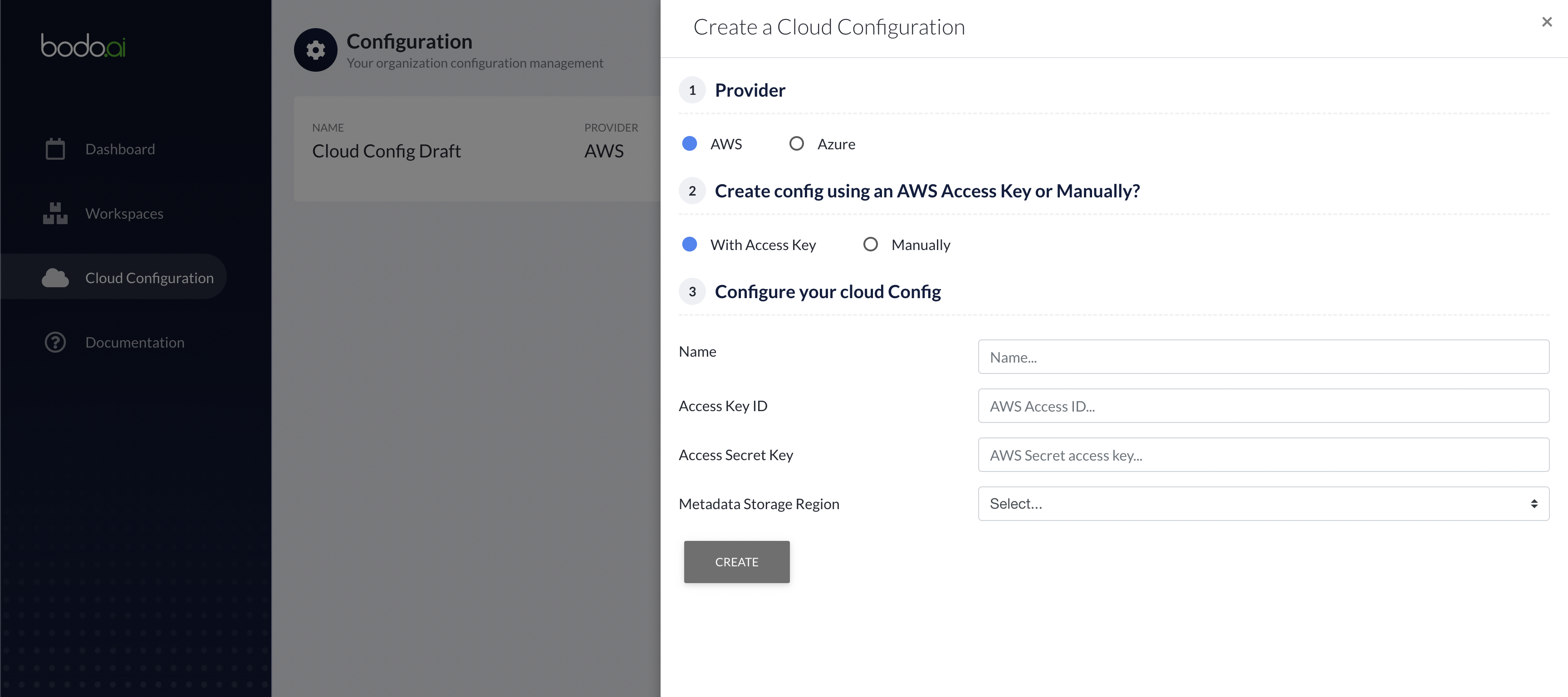
Task: Click the Create a Cloud Configuration title
Action: coord(829,27)
